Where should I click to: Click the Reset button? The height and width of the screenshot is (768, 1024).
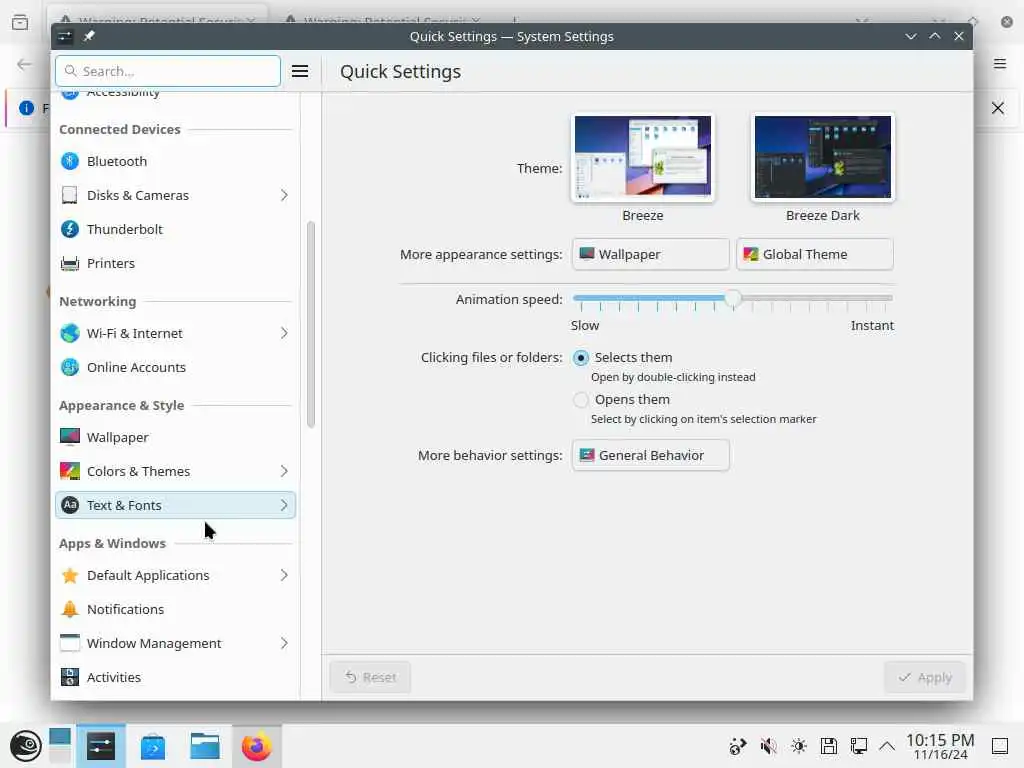370,677
